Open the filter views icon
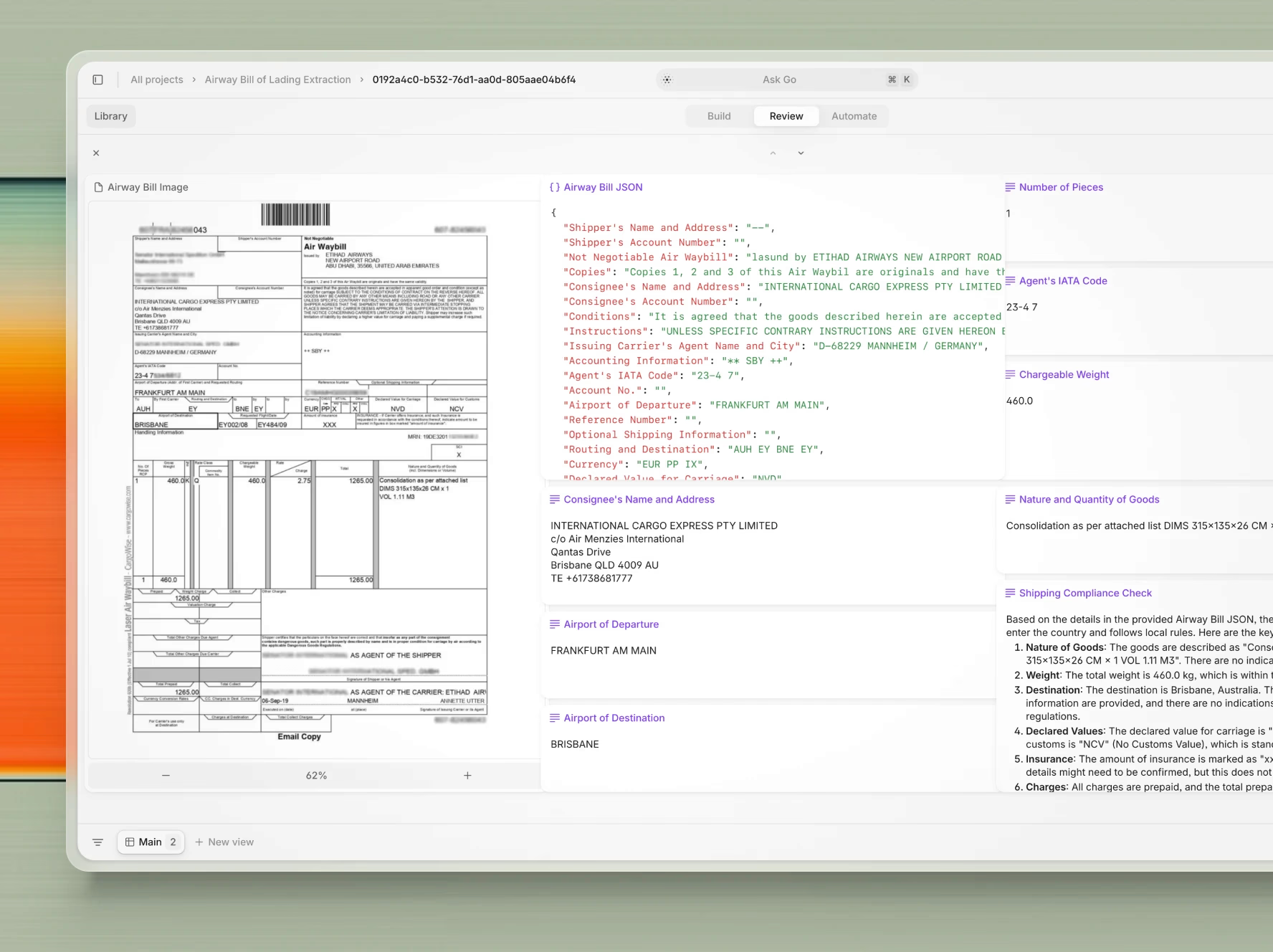1273x952 pixels. tap(98, 842)
